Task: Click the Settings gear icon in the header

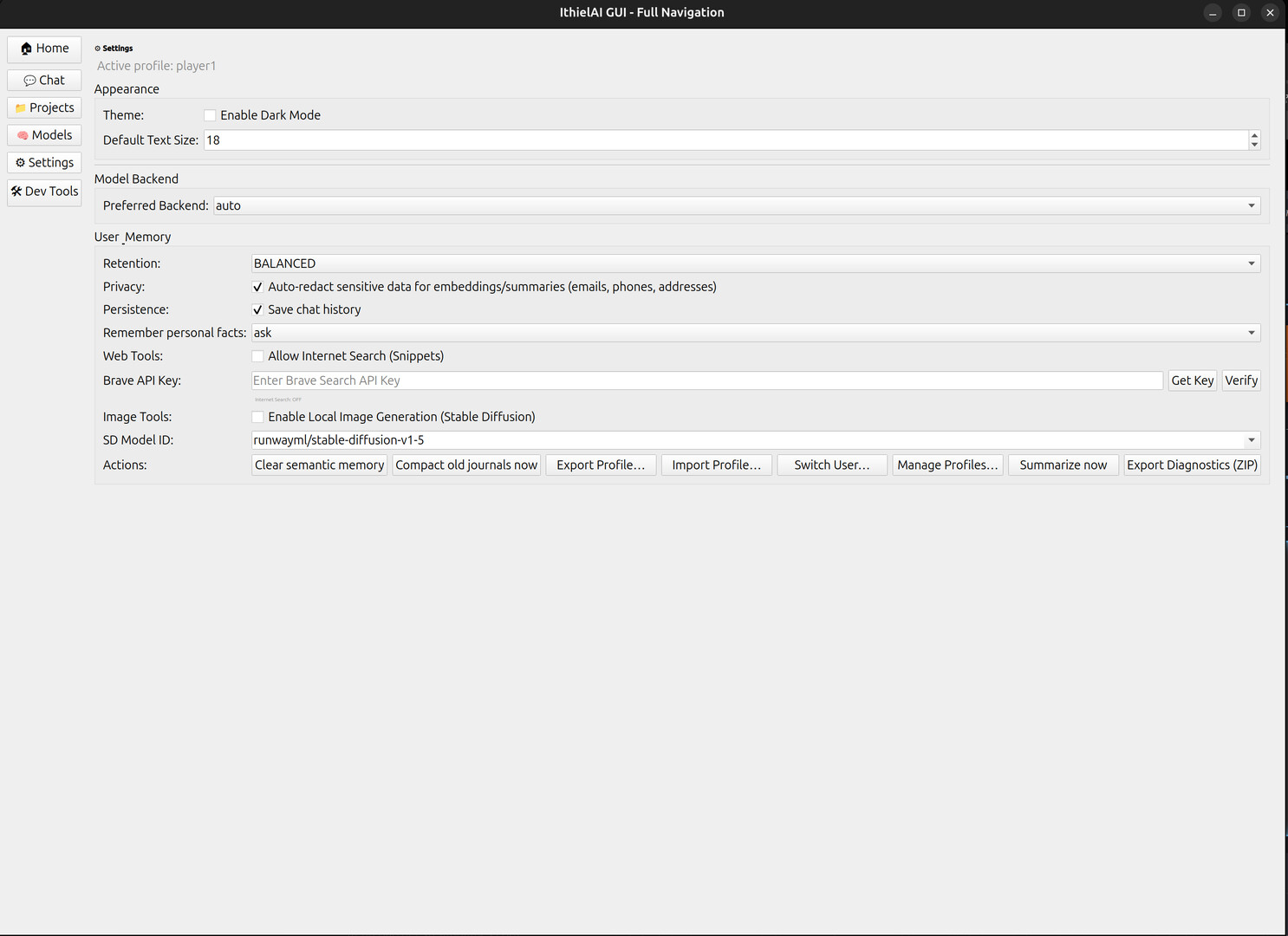Action: click(x=98, y=49)
